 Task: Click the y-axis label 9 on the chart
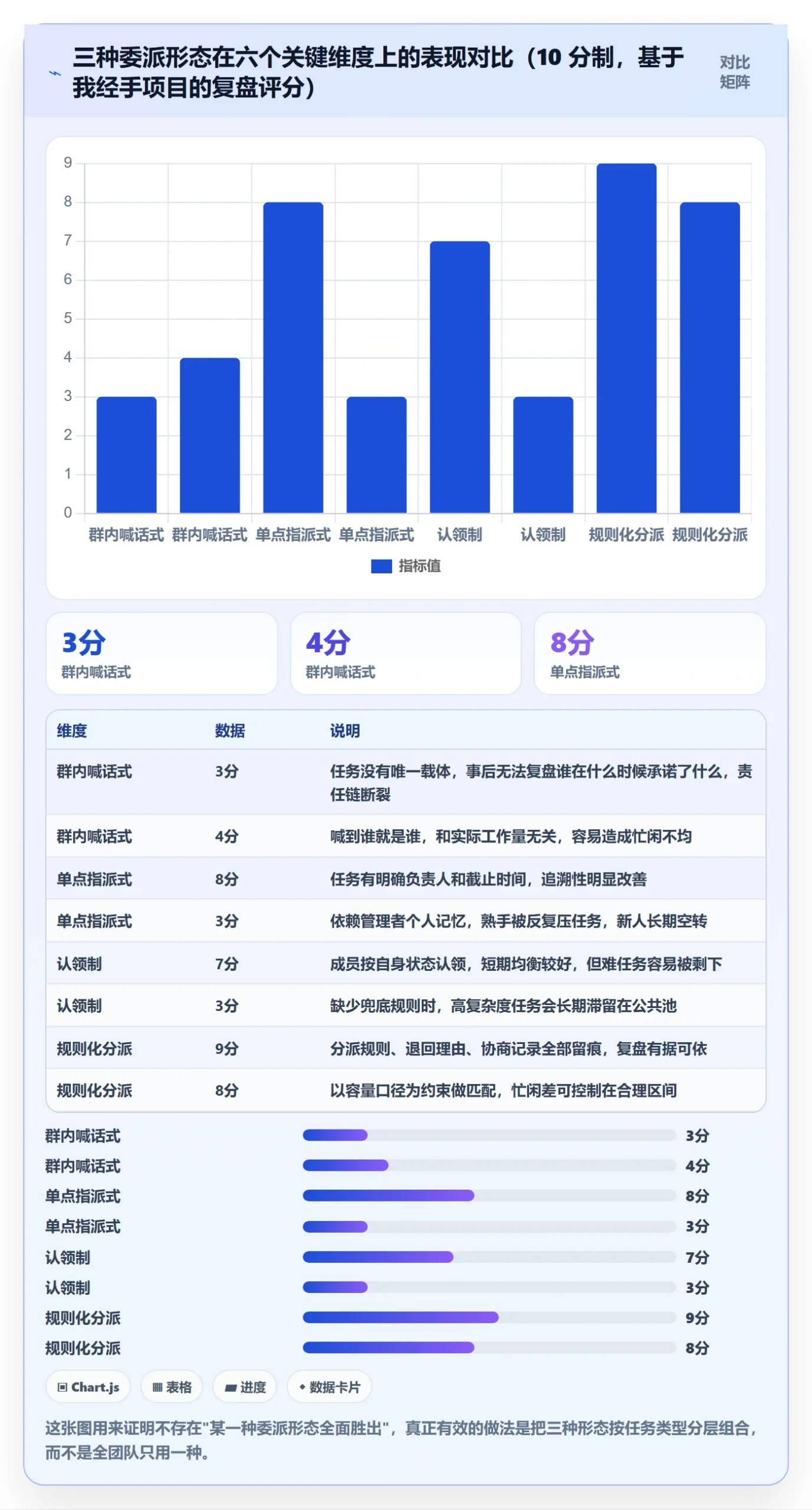68,163
